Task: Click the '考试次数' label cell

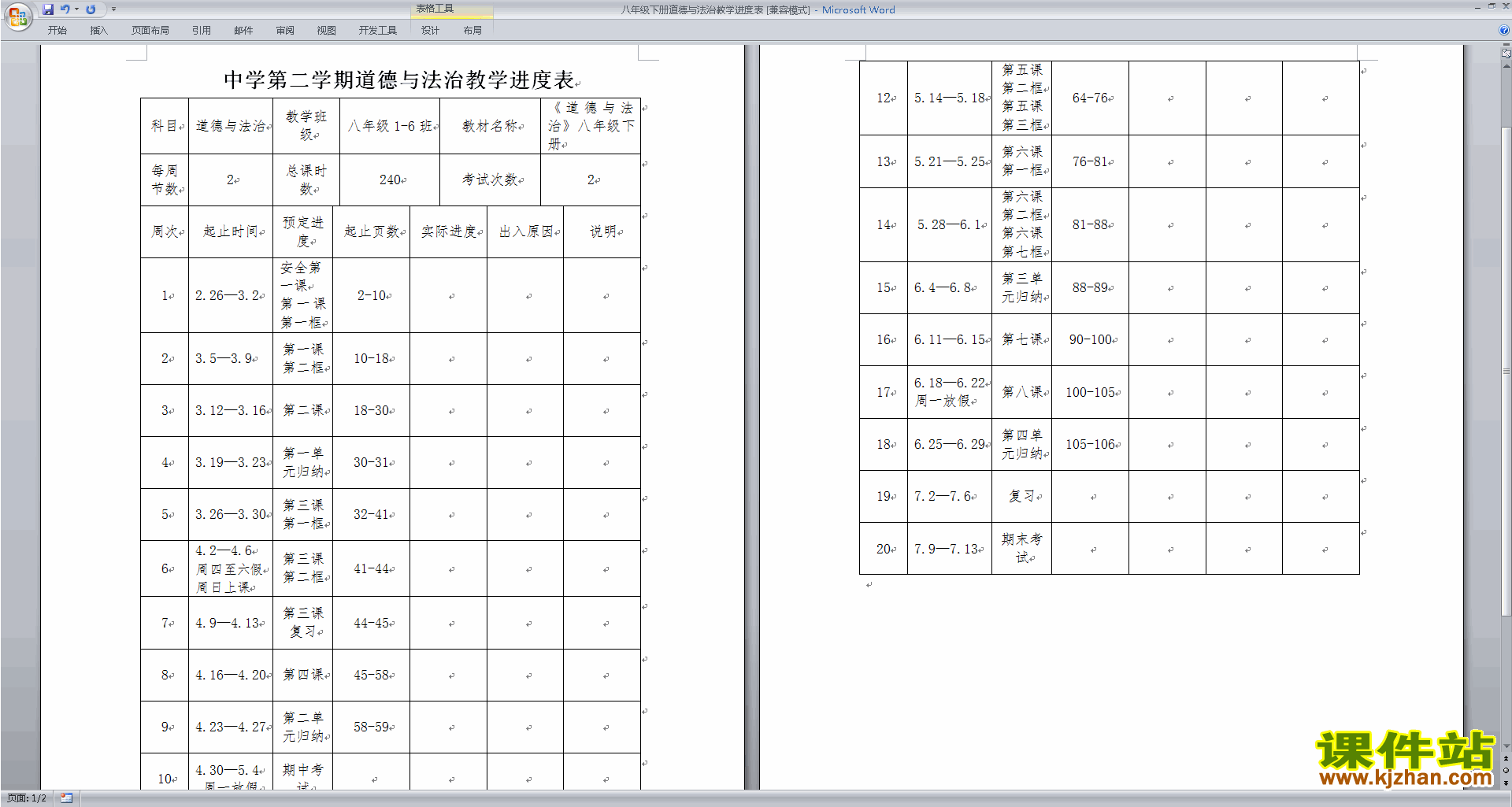Action: (491, 180)
